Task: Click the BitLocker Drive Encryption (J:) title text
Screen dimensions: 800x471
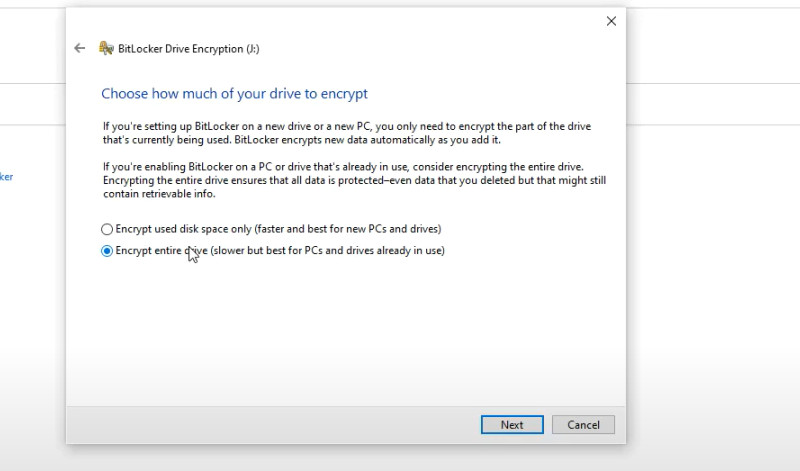Action: (188, 48)
